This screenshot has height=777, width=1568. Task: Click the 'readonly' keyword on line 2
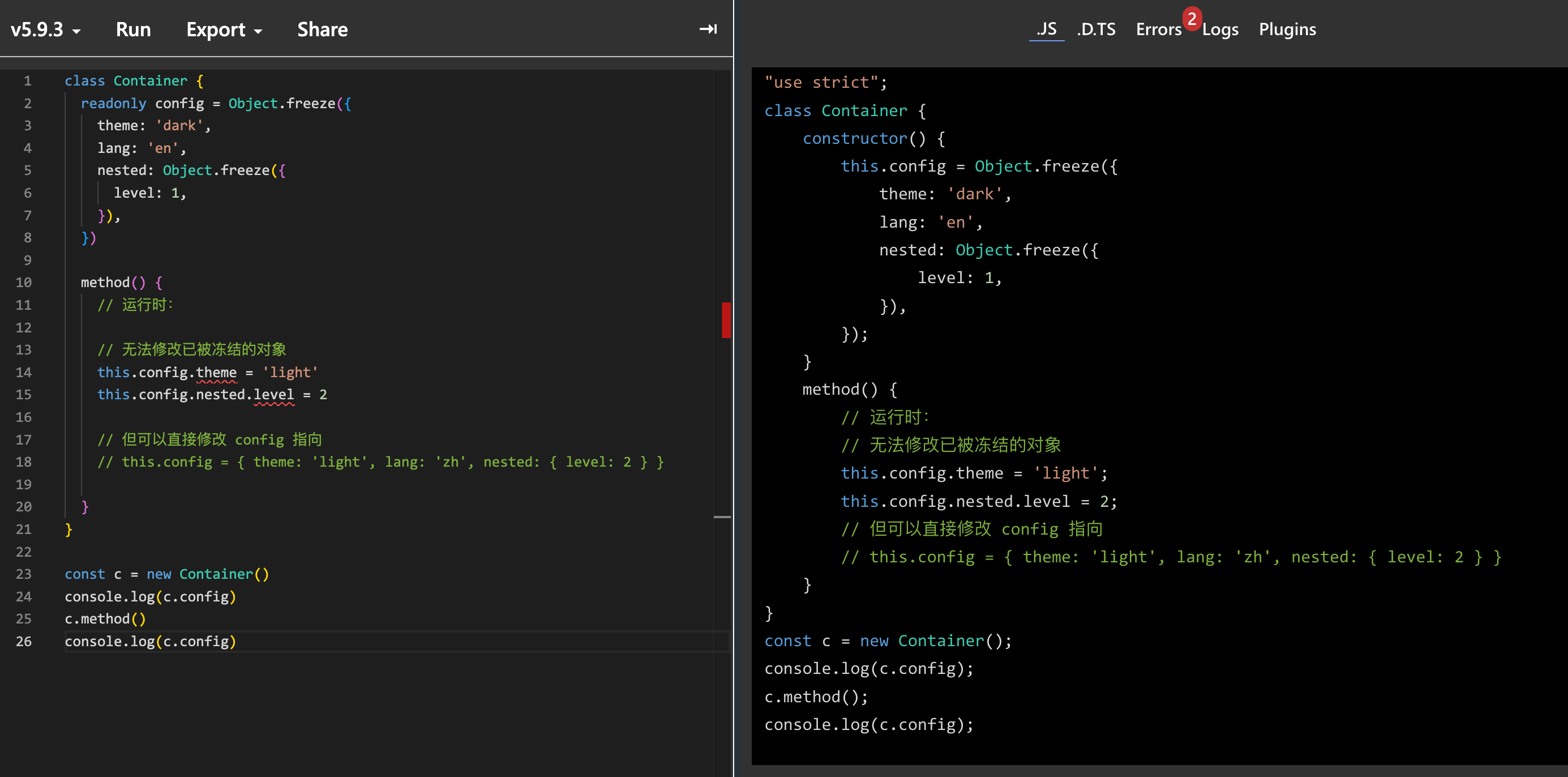point(113,104)
